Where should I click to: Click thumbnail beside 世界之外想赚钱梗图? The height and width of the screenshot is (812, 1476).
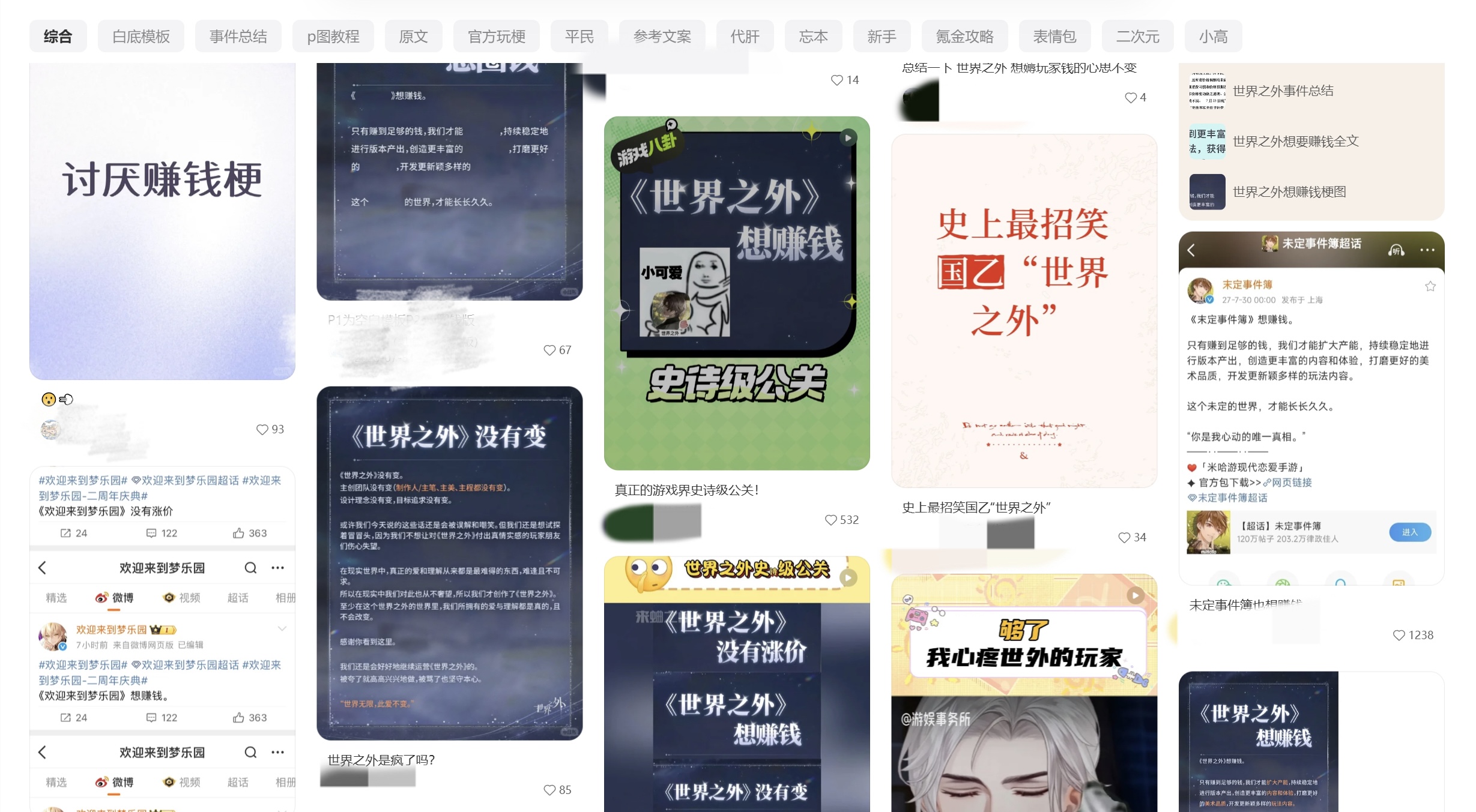point(1208,192)
